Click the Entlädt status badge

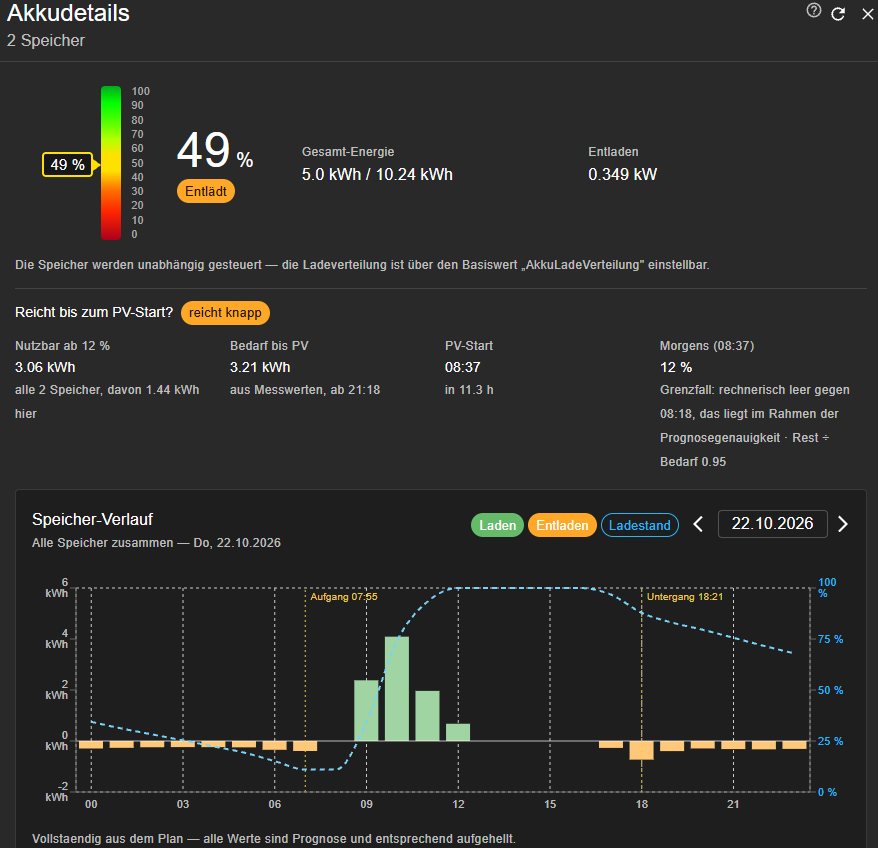tap(206, 192)
